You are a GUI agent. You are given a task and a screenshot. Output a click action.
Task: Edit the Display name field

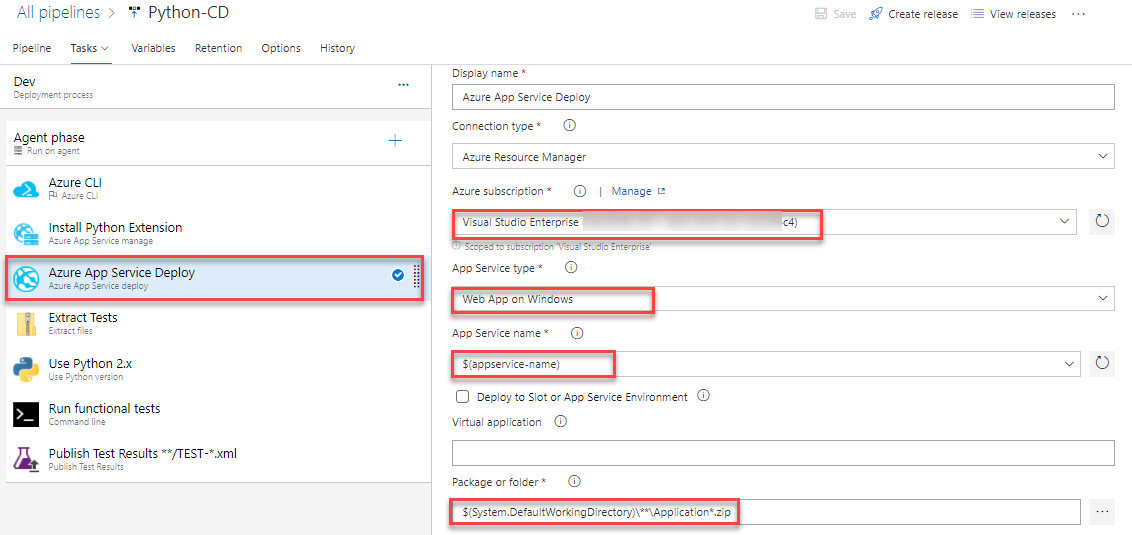(x=783, y=97)
